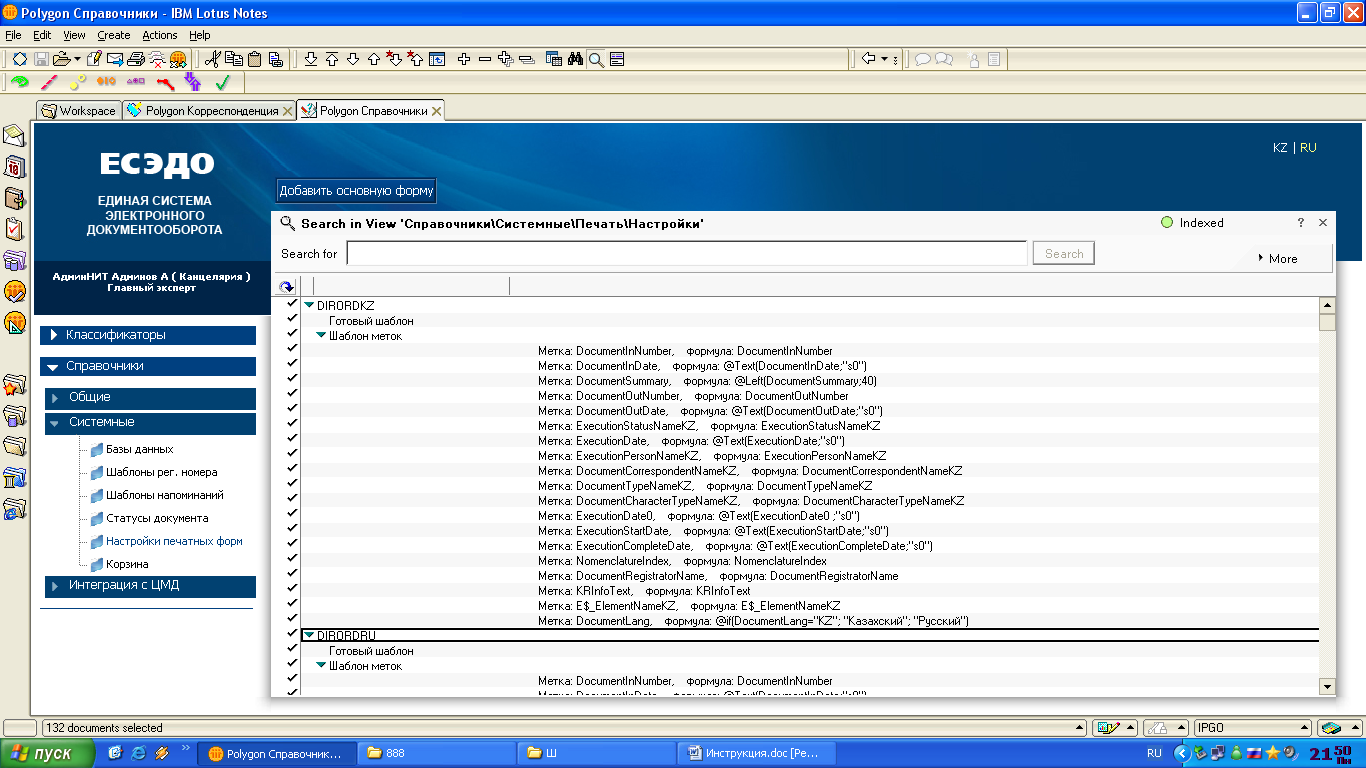Switch language to KZ
This screenshot has width=1366, height=768.
click(x=1280, y=147)
